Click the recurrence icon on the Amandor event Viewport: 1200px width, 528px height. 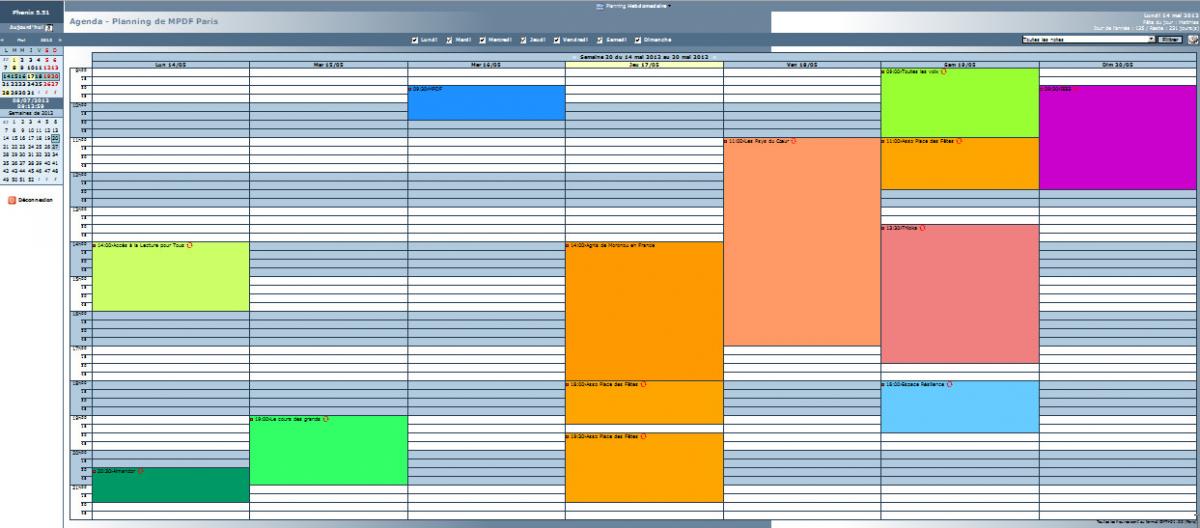(x=140, y=470)
